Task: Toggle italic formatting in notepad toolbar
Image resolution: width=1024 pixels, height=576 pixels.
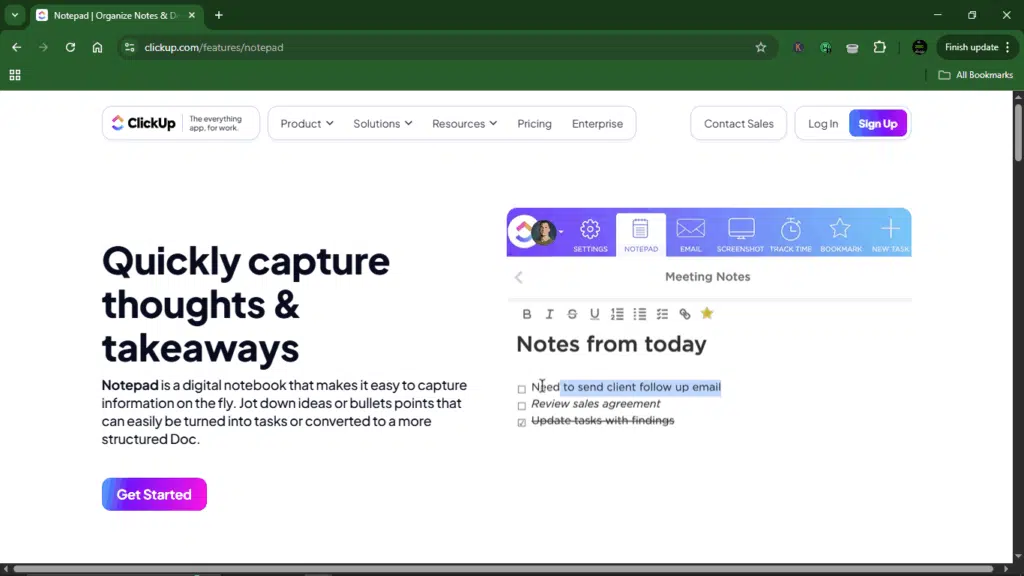Action: [549, 314]
